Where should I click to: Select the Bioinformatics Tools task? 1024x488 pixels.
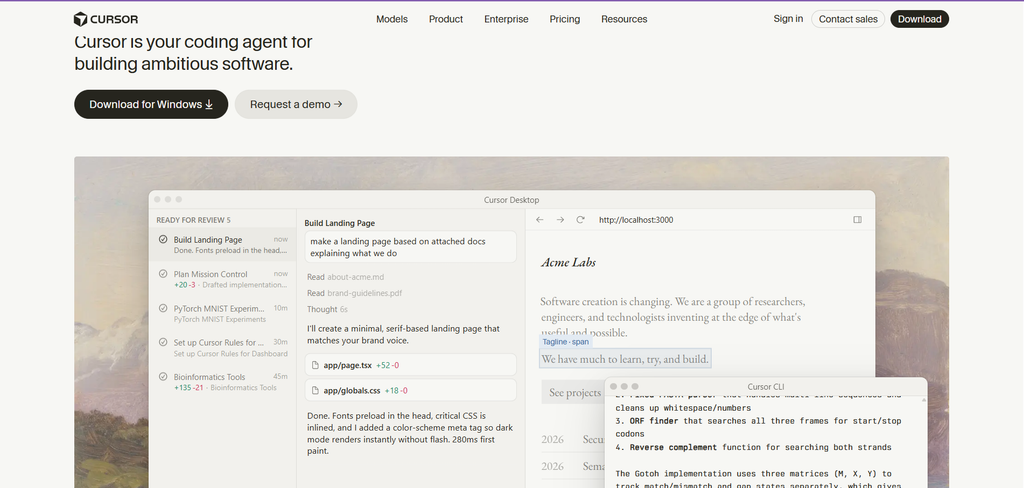click(223, 382)
